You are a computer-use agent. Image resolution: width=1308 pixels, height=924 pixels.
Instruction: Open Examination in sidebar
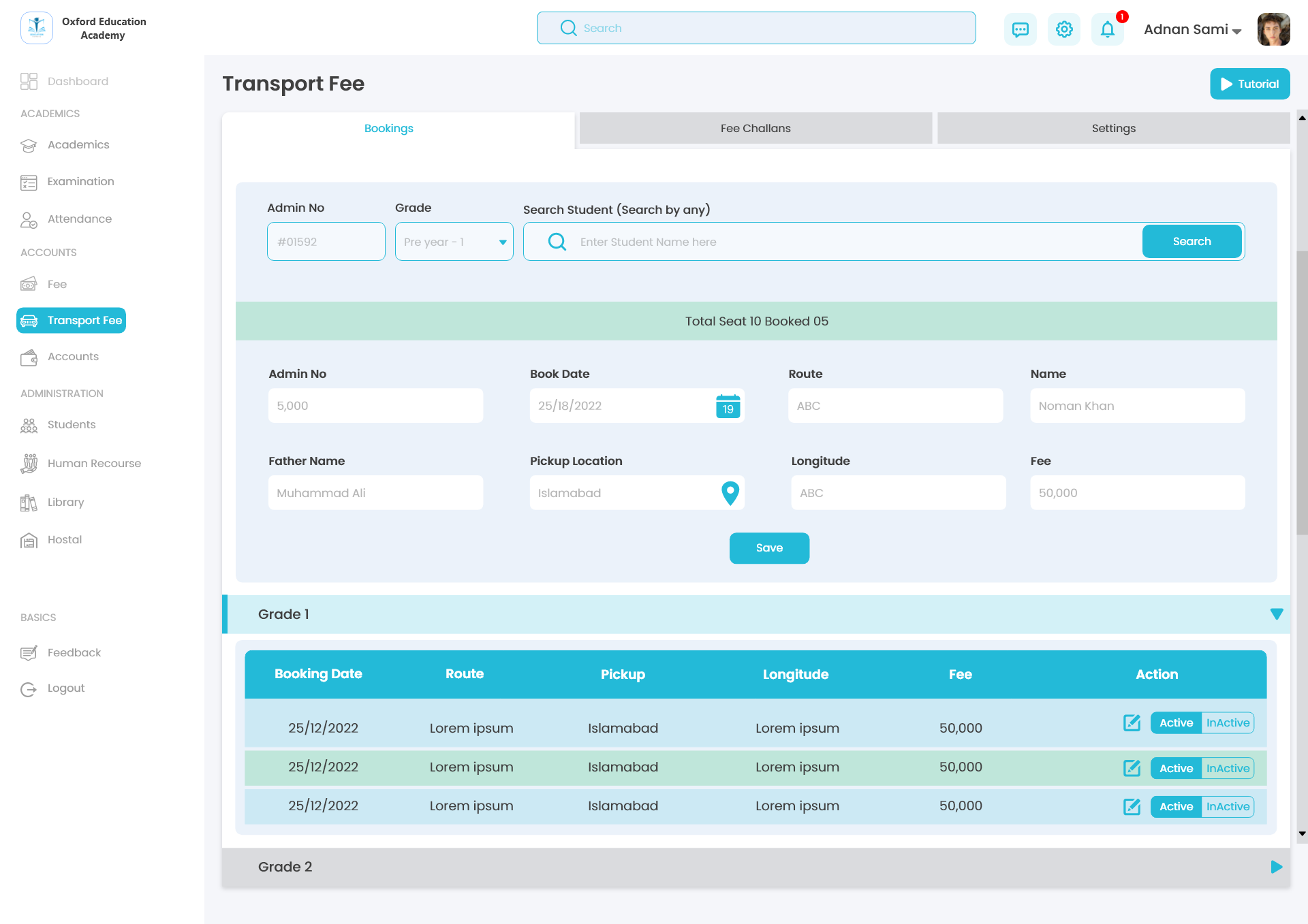pyautogui.click(x=80, y=181)
